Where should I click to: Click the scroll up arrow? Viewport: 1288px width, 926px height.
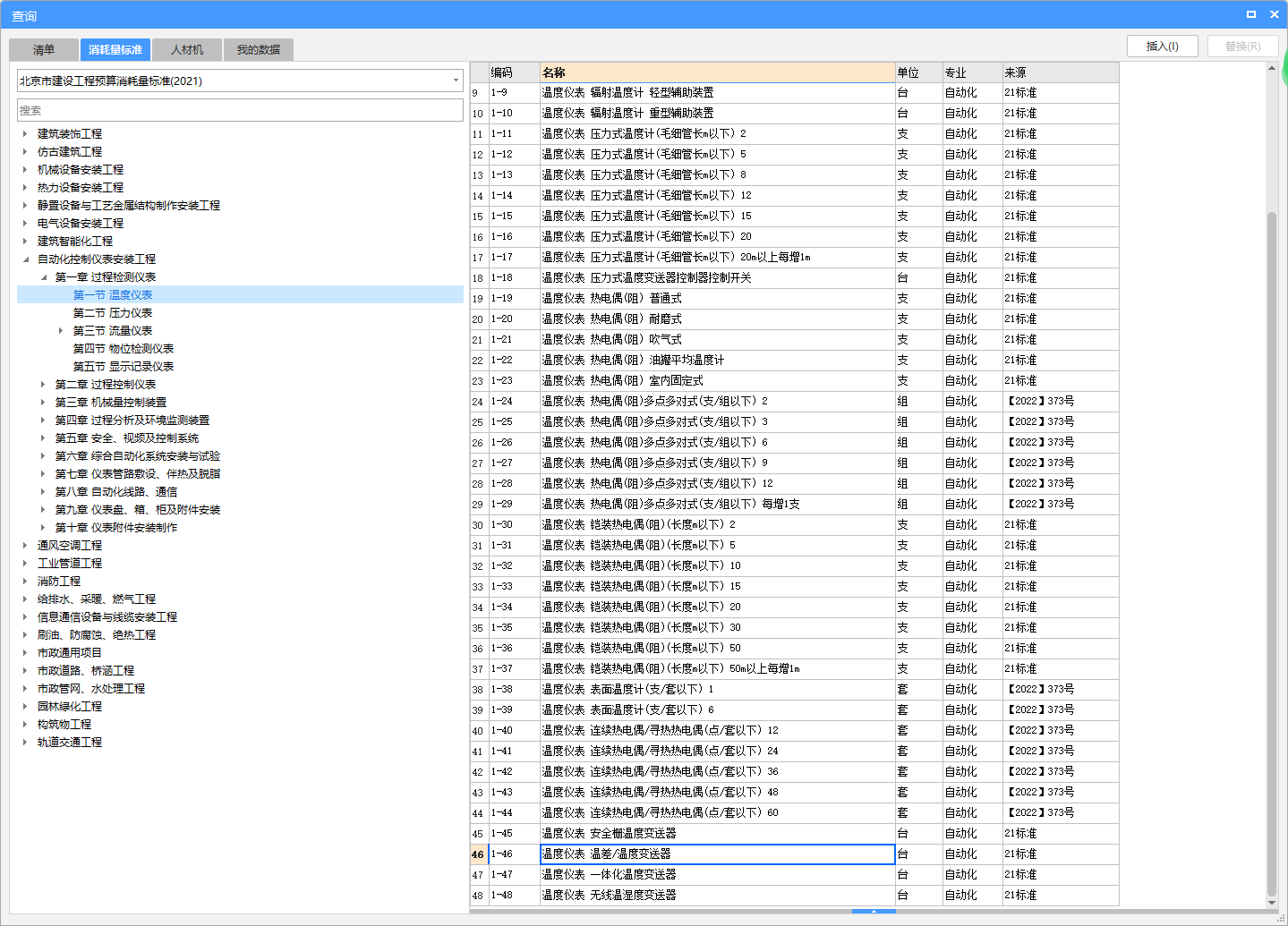[1272, 69]
